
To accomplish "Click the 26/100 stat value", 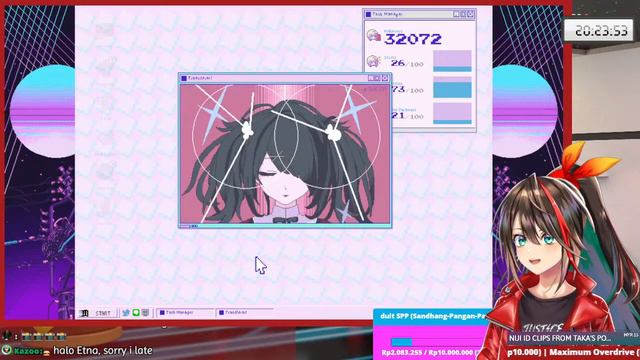I will click(x=407, y=64).
